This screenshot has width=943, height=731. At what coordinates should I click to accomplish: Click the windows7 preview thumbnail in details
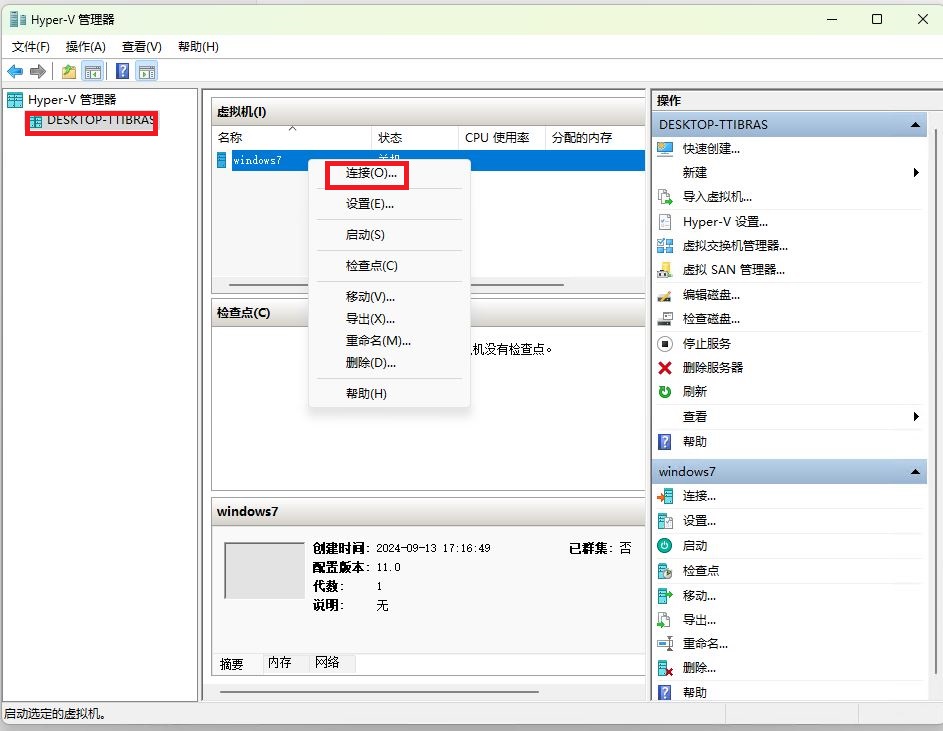click(x=265, y=571)
